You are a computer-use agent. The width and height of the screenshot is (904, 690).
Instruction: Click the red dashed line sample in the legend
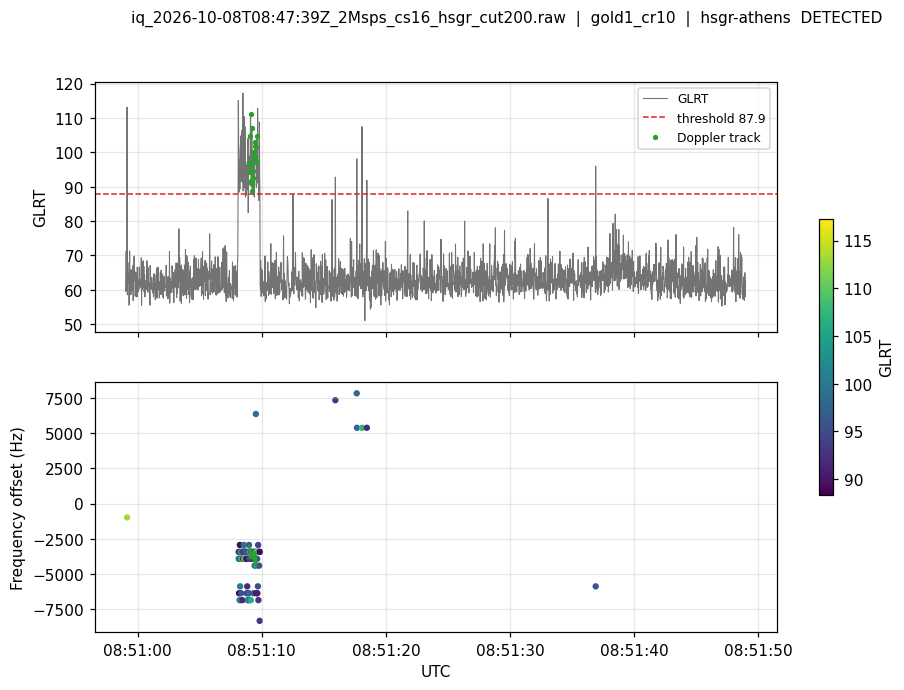click(655, 118)
